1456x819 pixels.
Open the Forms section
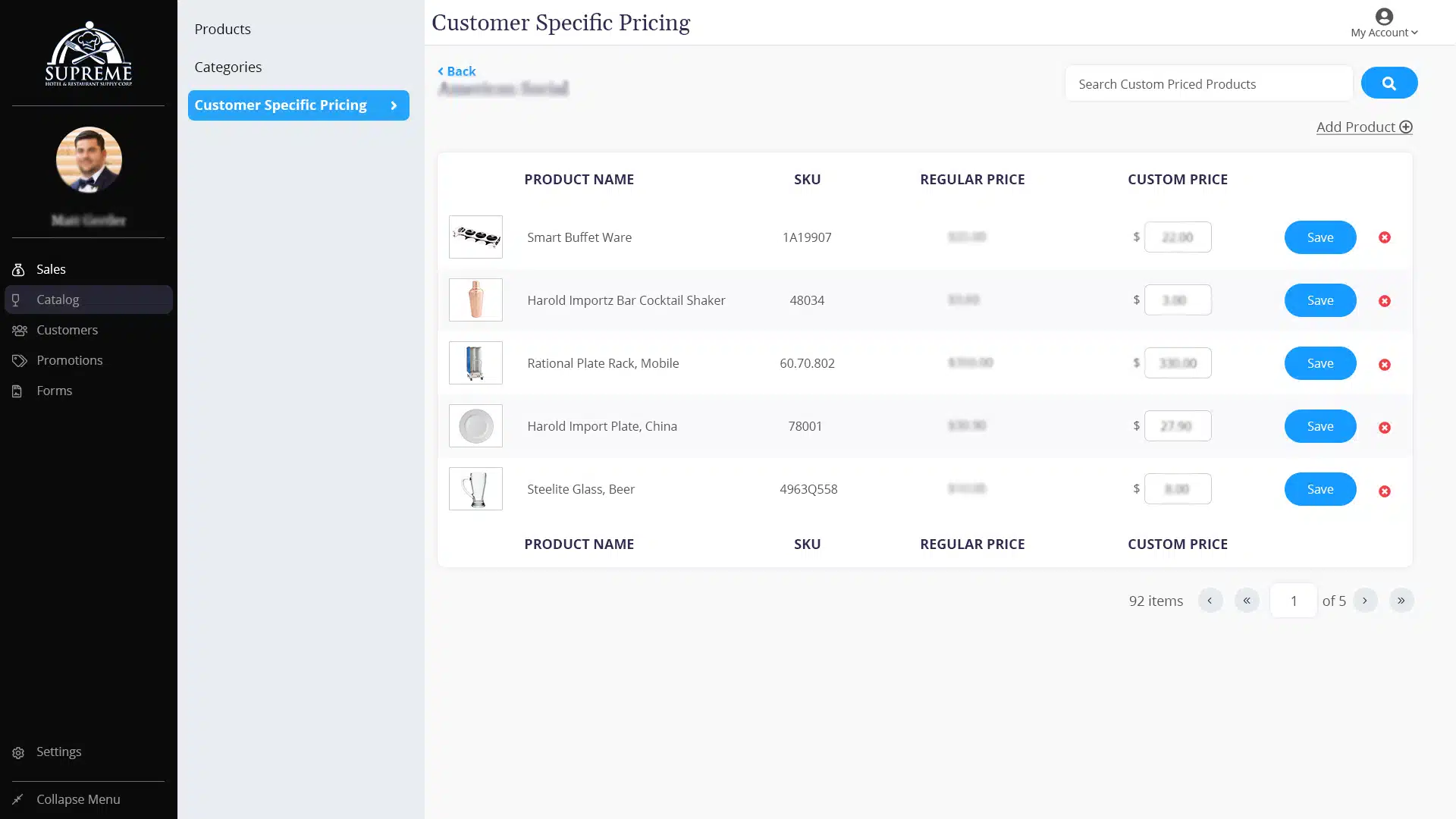point(53,391)
